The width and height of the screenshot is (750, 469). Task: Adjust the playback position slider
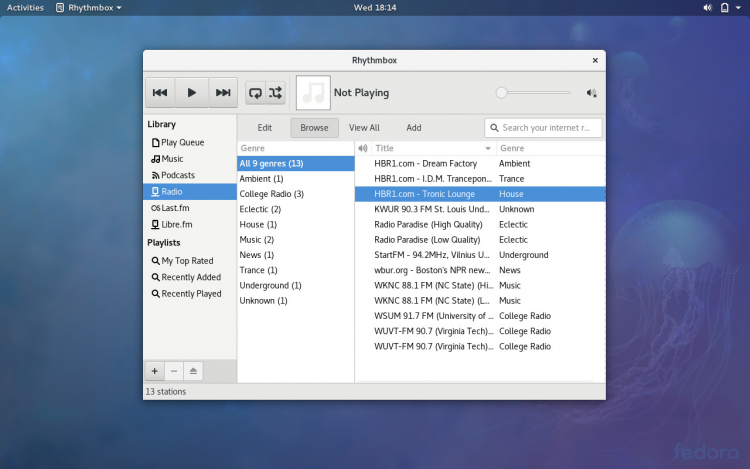(x=502, y=93)
